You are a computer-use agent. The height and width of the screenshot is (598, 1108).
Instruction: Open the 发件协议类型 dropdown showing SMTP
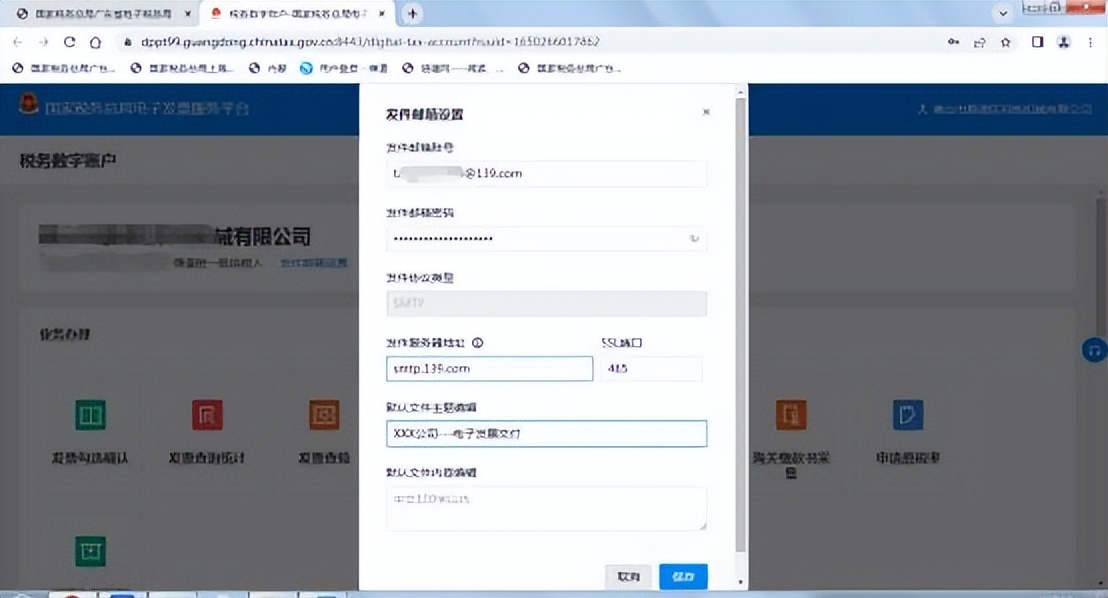[546, 303]
